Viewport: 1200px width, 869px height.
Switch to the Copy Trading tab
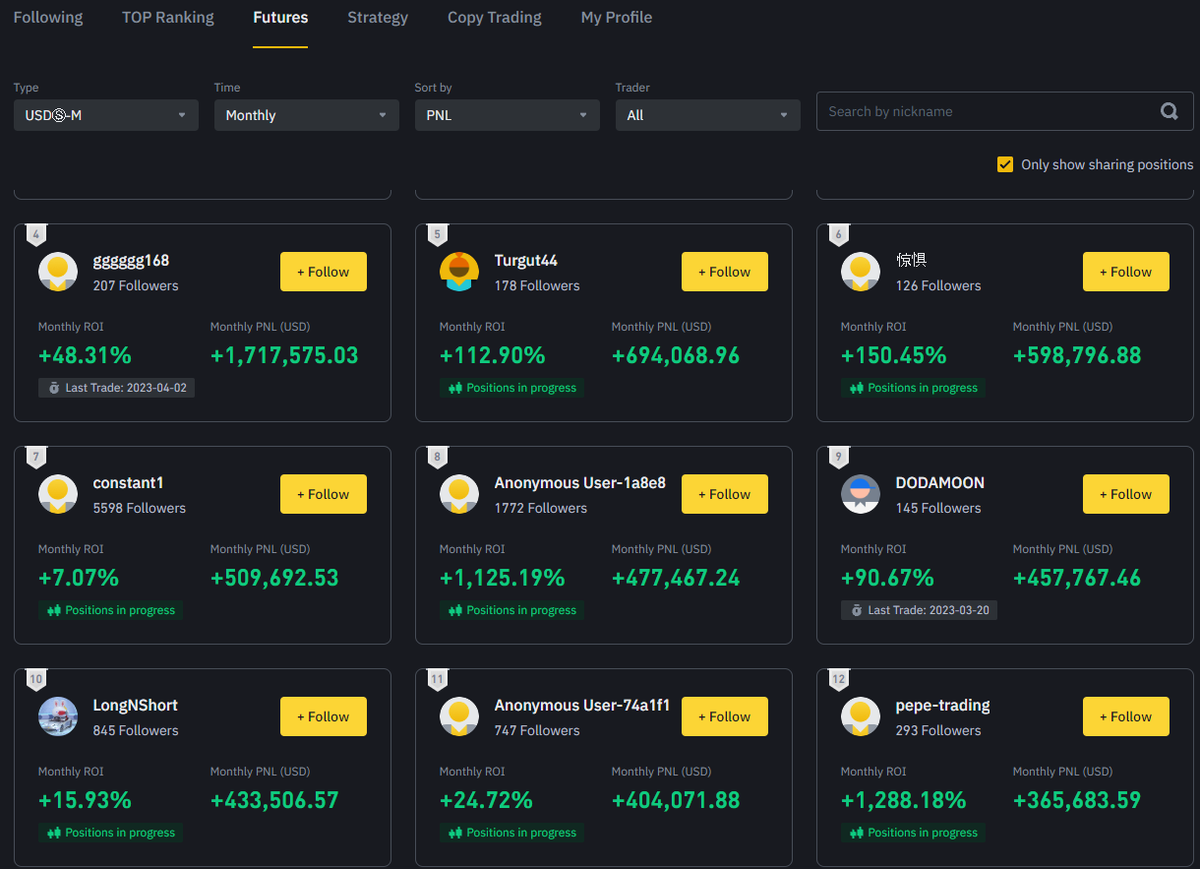click(494, 17)
